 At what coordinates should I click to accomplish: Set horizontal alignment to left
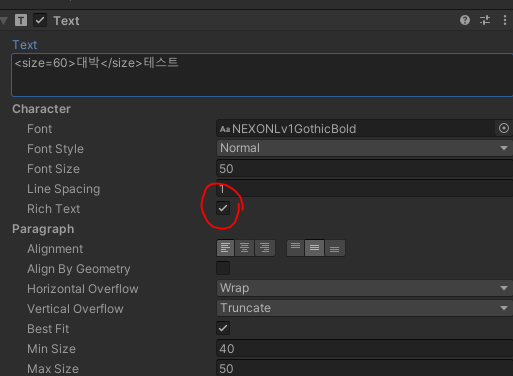[x=225, y=248]
